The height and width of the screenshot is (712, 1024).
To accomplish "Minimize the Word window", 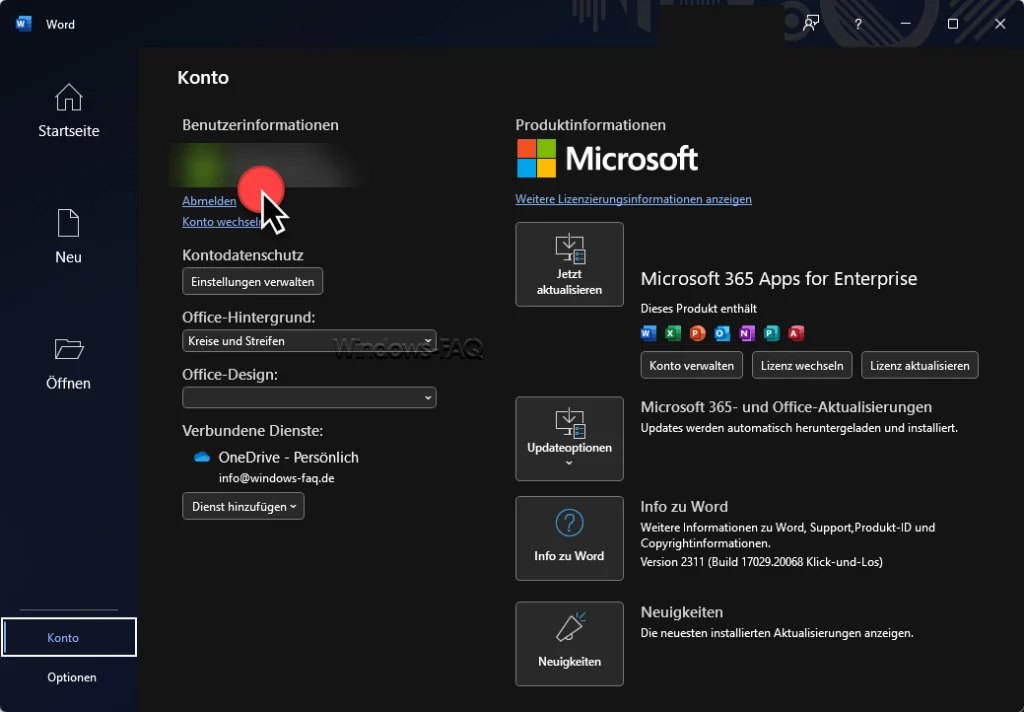I will coord(905,24).
